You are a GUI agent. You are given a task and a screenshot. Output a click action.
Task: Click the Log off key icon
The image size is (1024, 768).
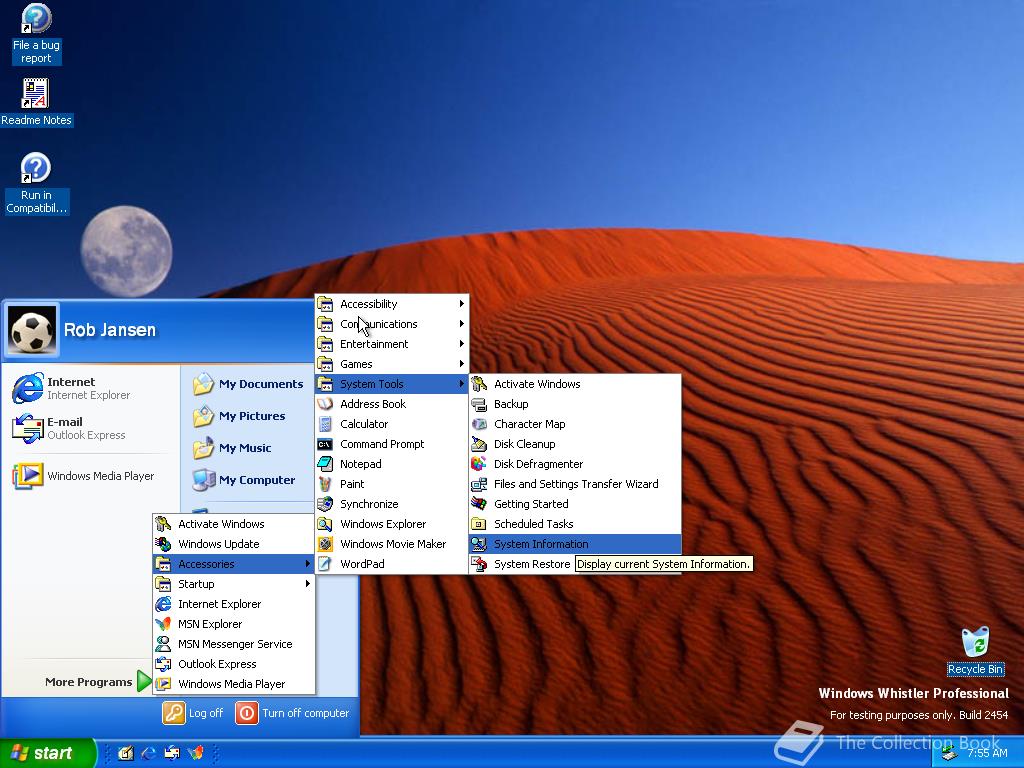tap(174, 713)
